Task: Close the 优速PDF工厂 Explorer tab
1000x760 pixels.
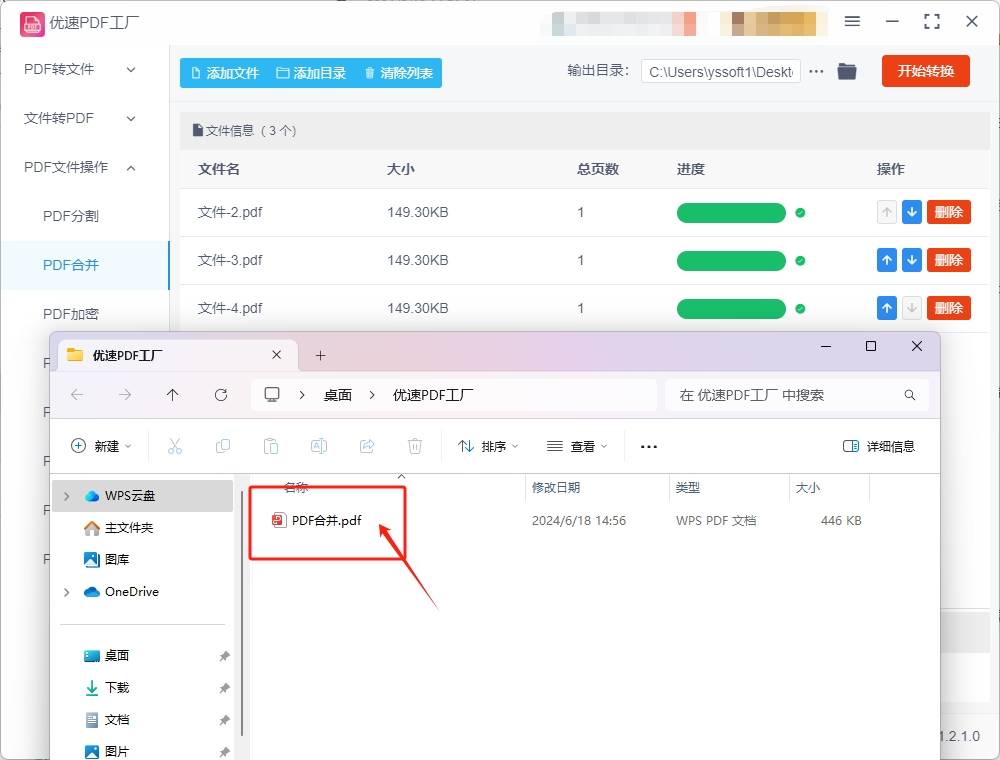Action: tap(276, 354)
